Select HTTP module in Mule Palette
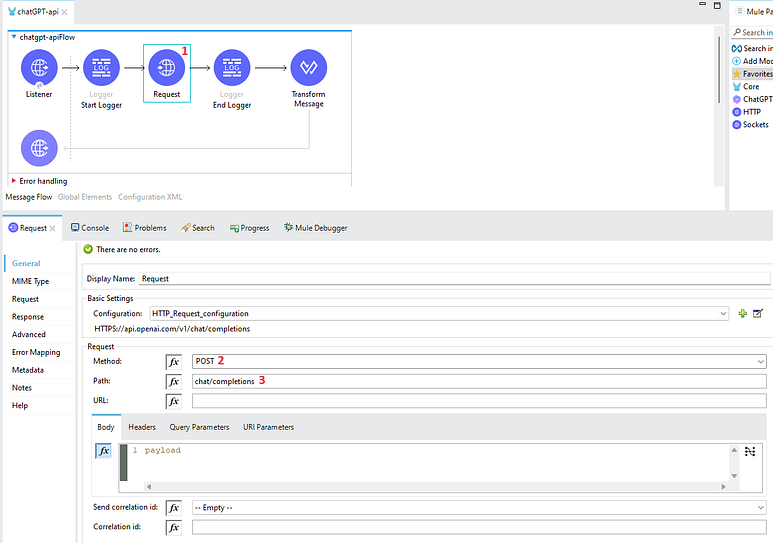The width and height of the screenshot is (773, 543). [747, 112]
